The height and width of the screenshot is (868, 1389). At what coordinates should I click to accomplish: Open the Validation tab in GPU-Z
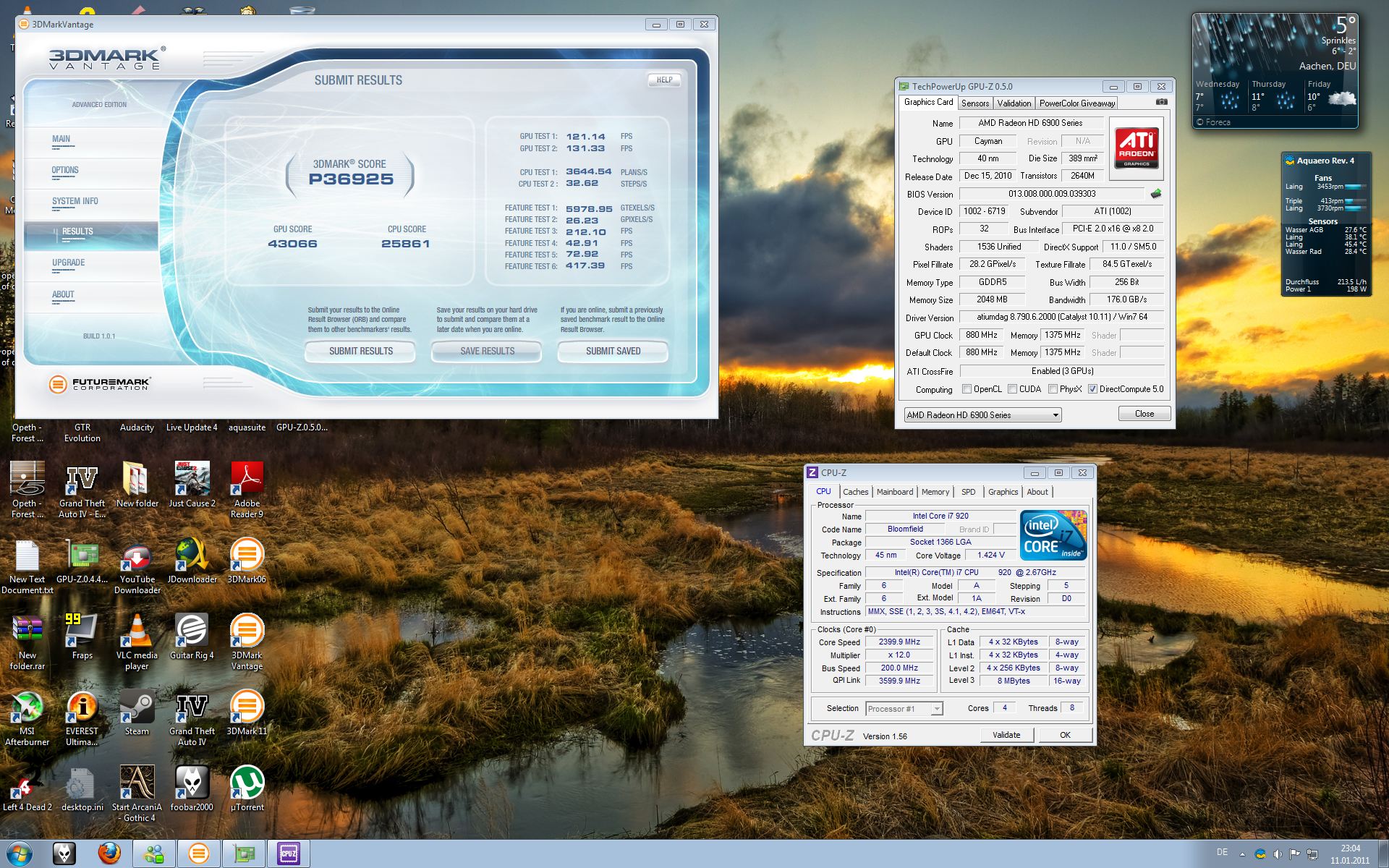(x=1014, y=103)
